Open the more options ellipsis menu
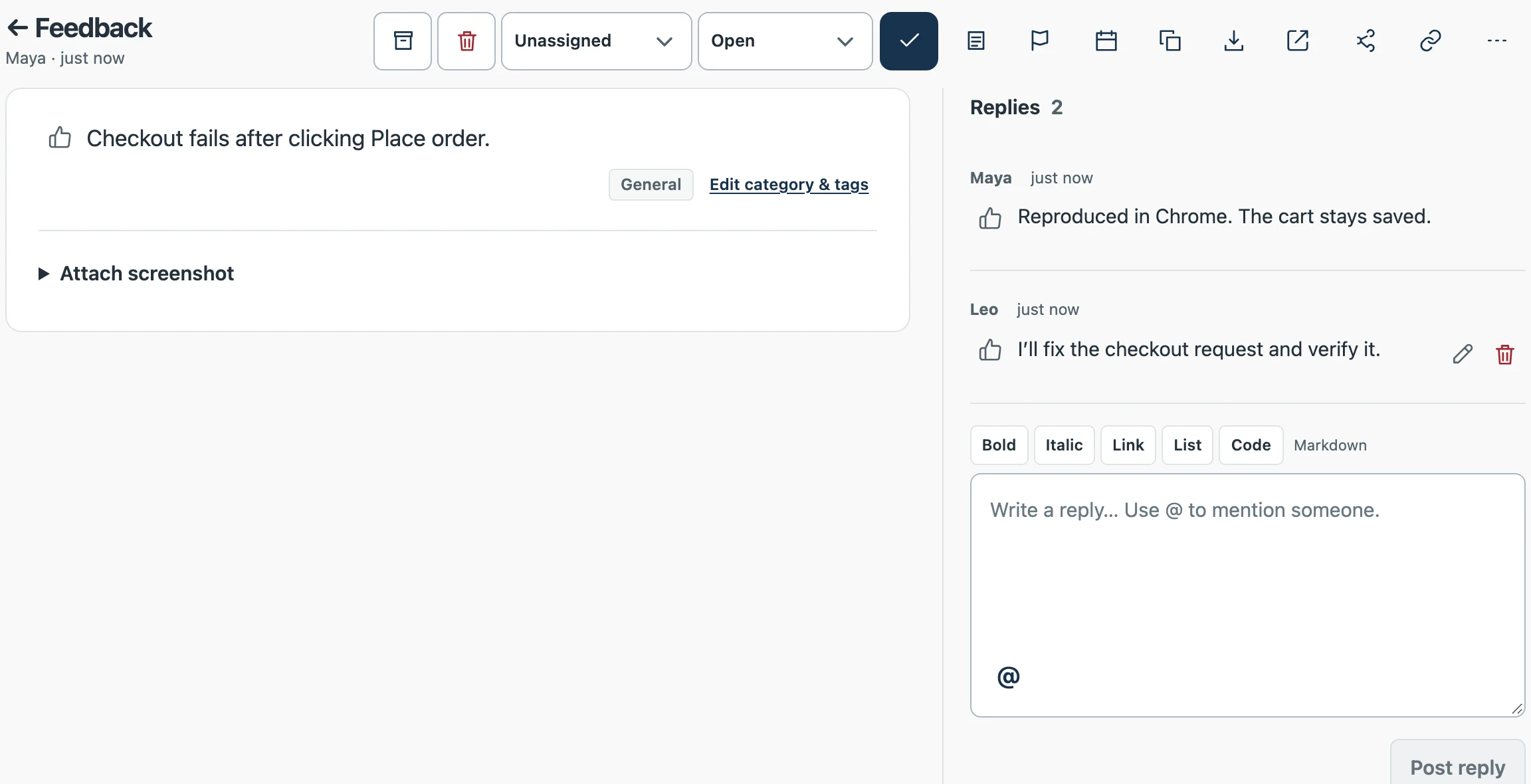Viewport: 1531px width, 784px height. point(1497,41)
